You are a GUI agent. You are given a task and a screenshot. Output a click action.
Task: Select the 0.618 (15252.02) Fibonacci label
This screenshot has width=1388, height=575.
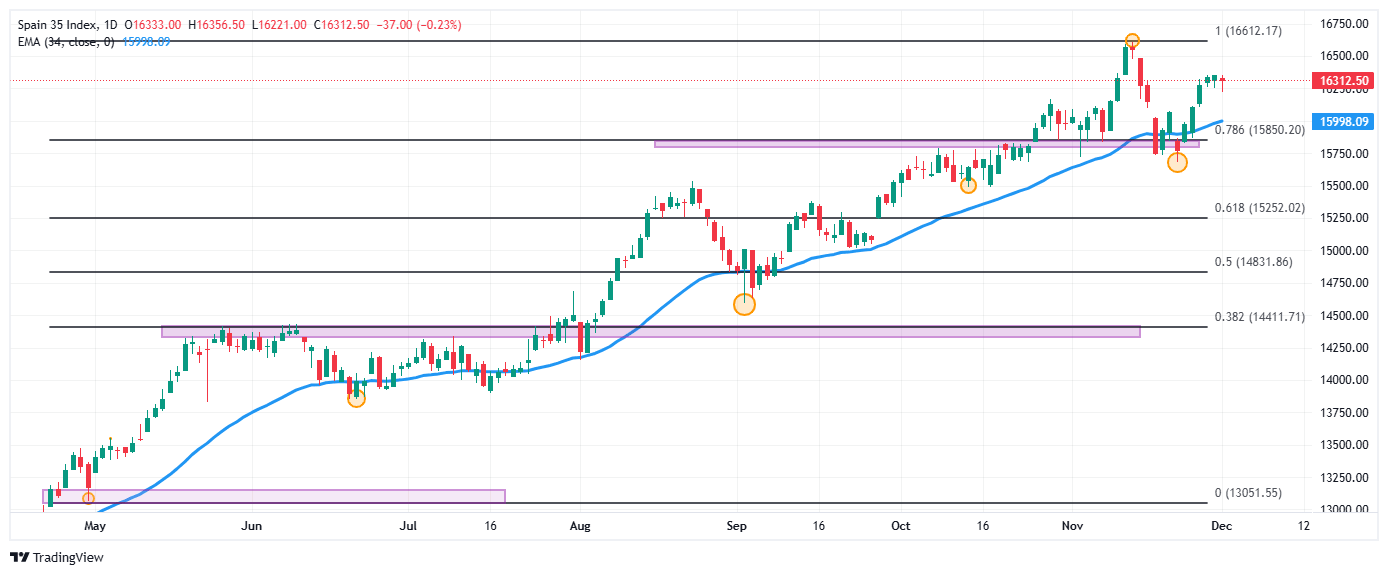[x=1259, y=208]
